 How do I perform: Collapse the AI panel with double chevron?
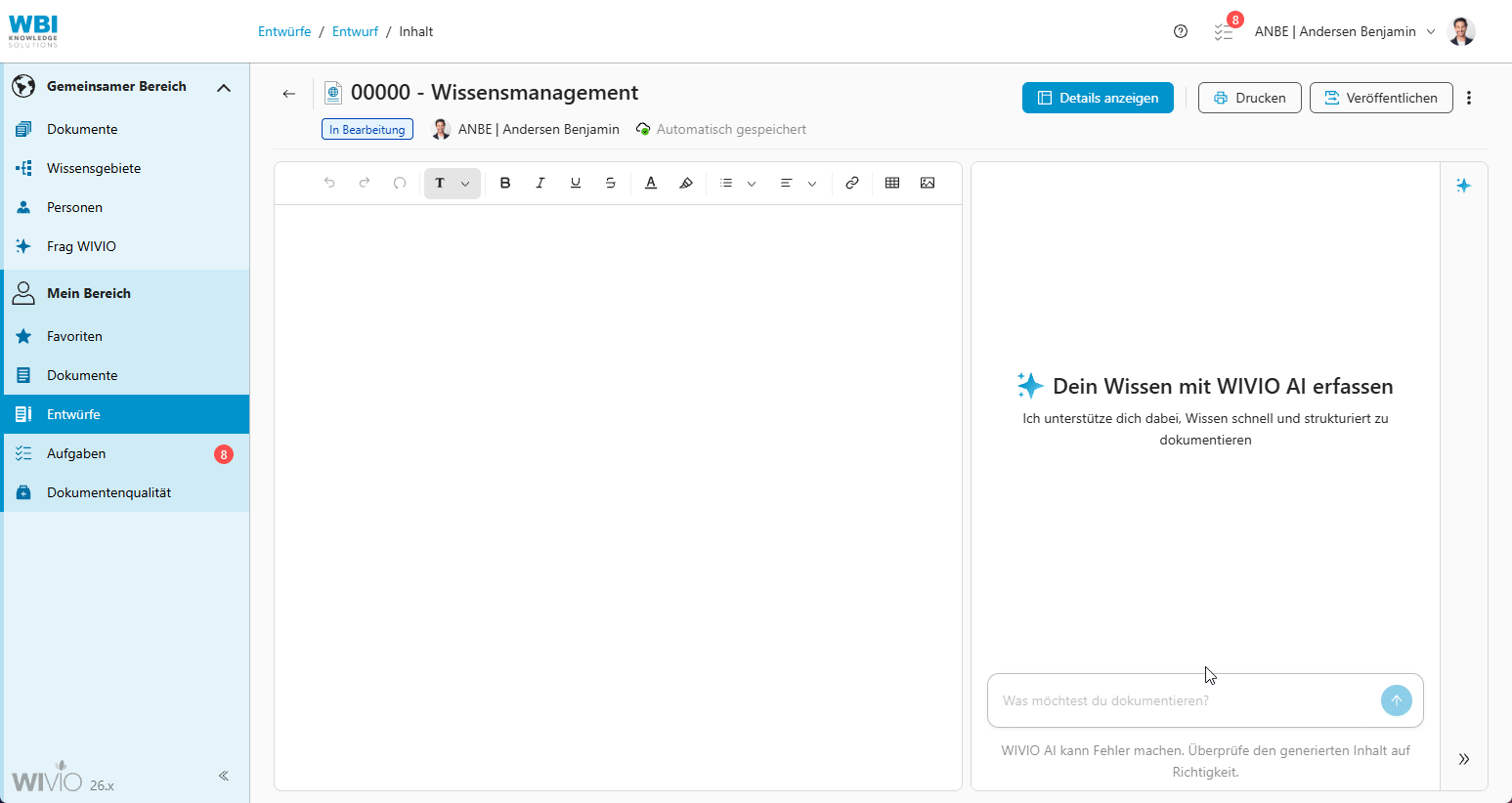(x=1464, y=759)
